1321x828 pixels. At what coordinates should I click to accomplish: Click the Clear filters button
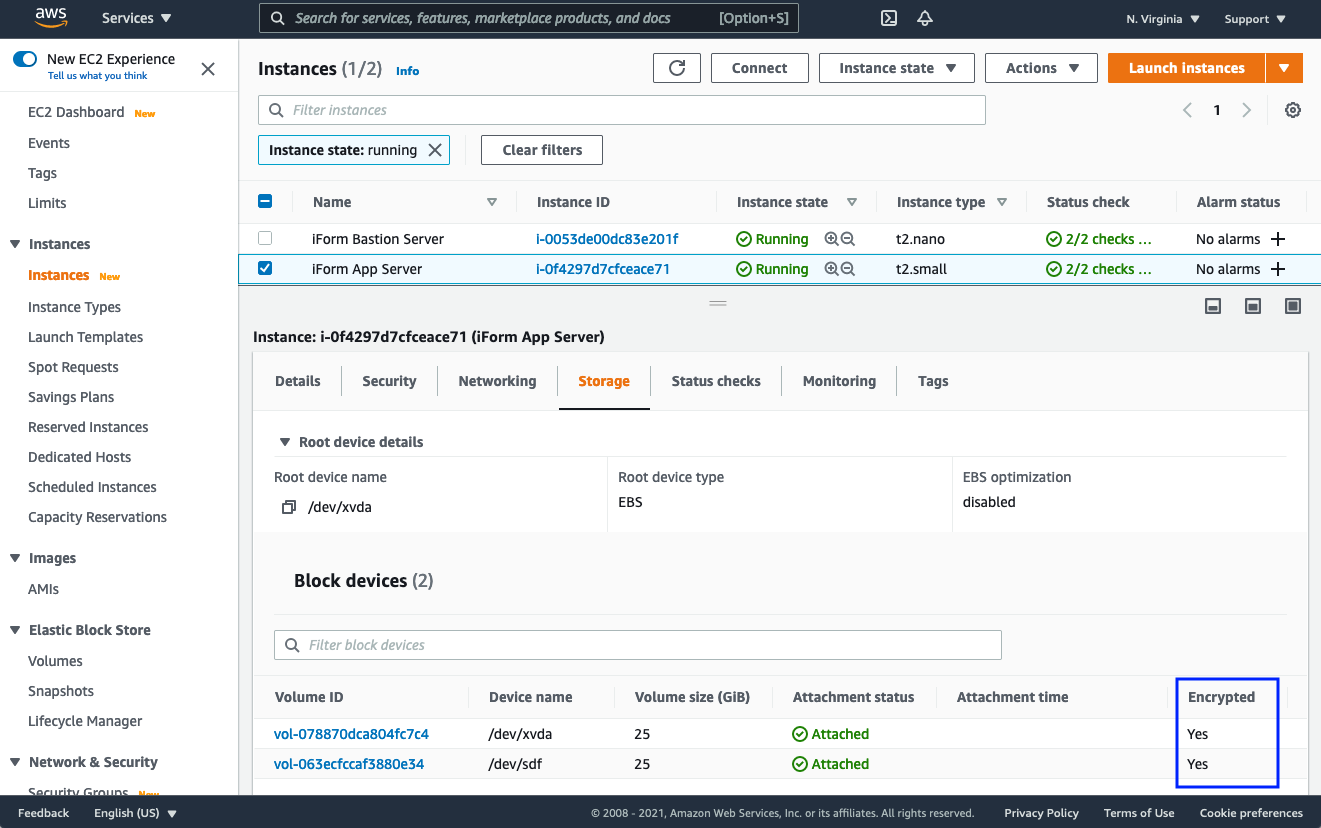point(542,150)
